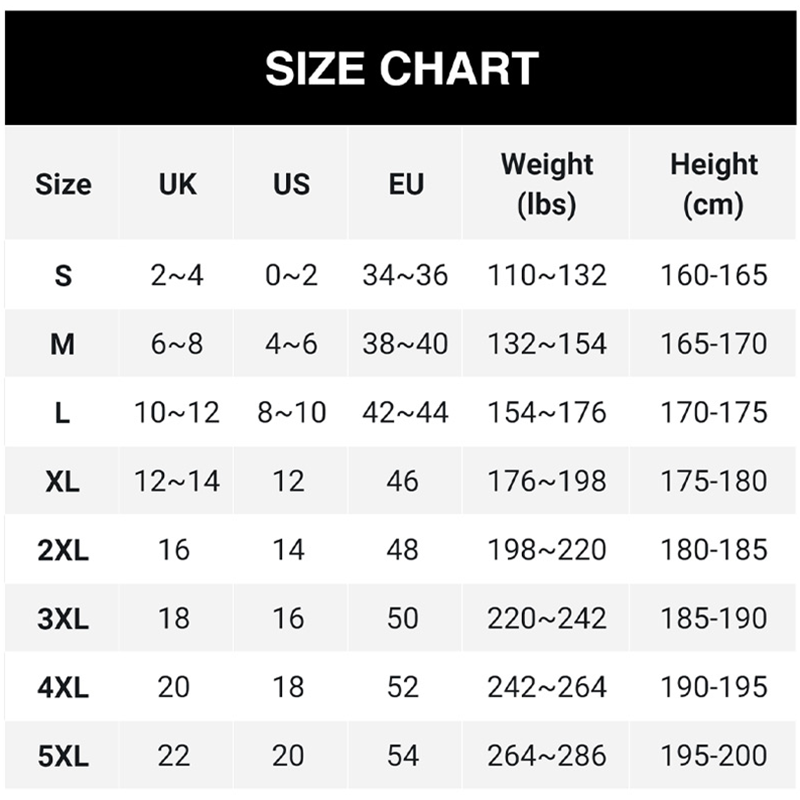Select the XL size row label

point(63,481)
